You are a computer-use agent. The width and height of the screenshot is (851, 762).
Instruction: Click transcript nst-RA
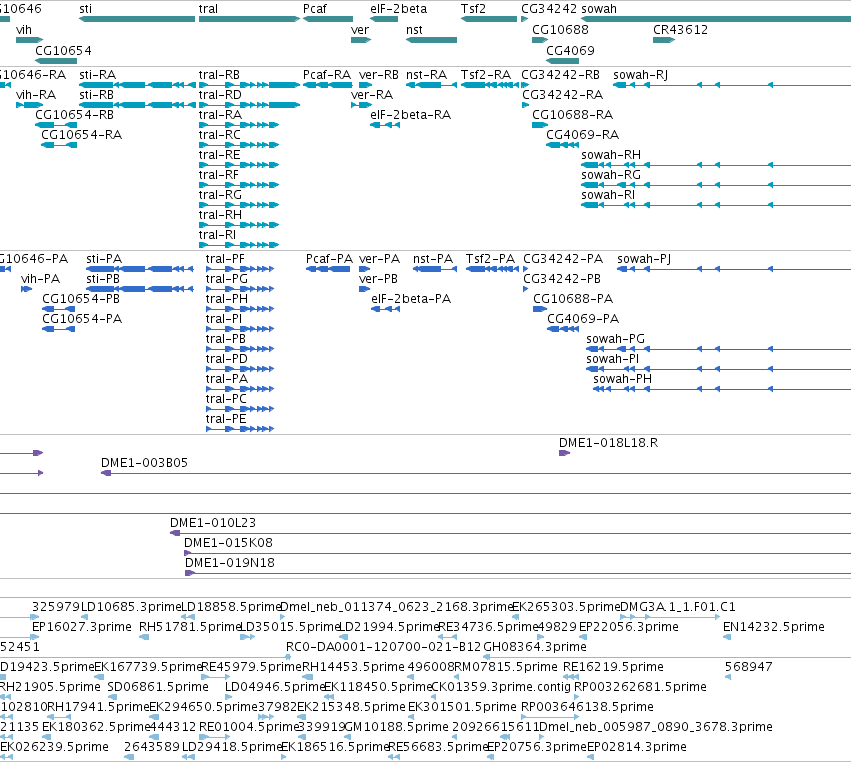[x=431, y=85]
